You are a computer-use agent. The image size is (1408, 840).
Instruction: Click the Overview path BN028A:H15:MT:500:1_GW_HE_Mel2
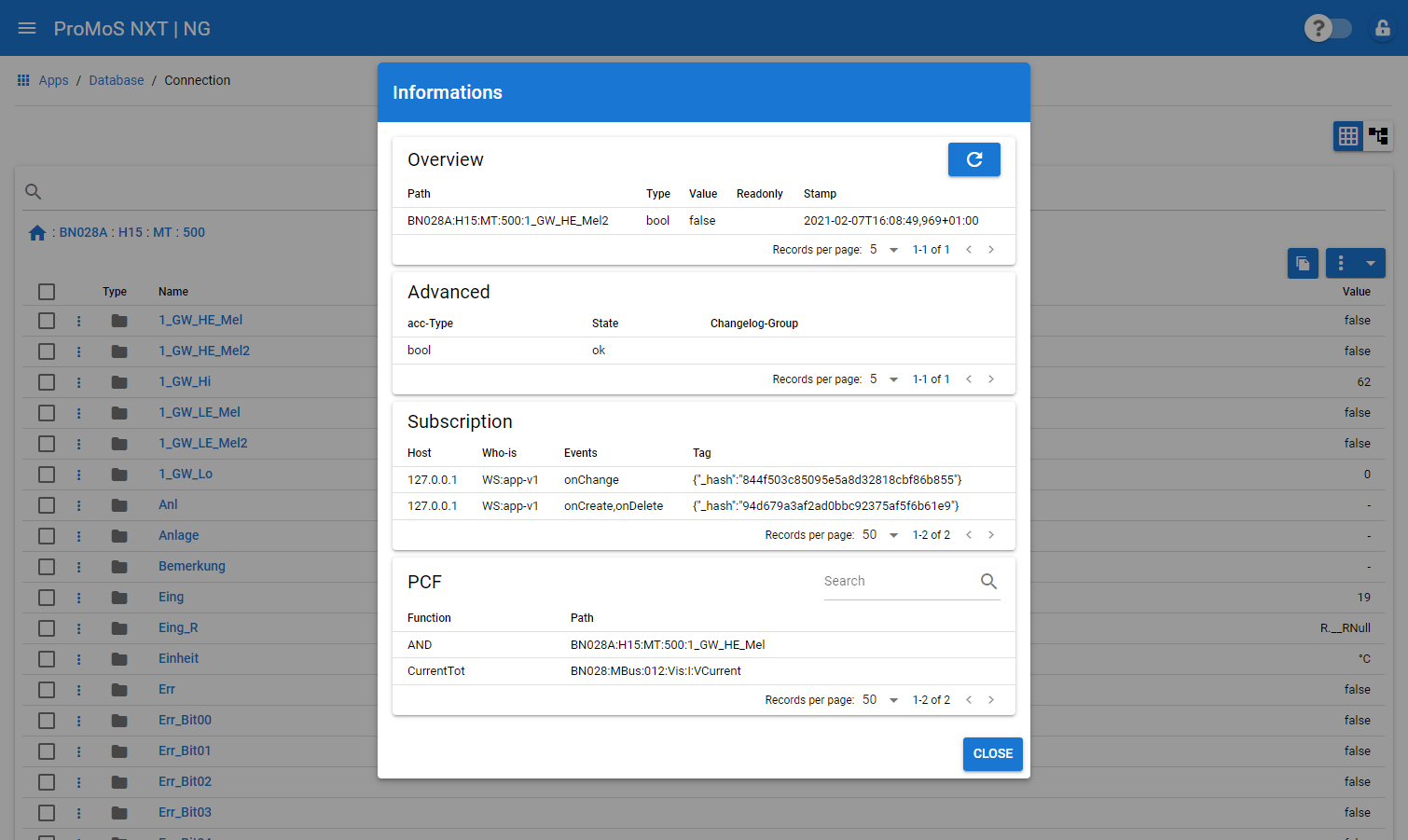[x=508, y=221]
